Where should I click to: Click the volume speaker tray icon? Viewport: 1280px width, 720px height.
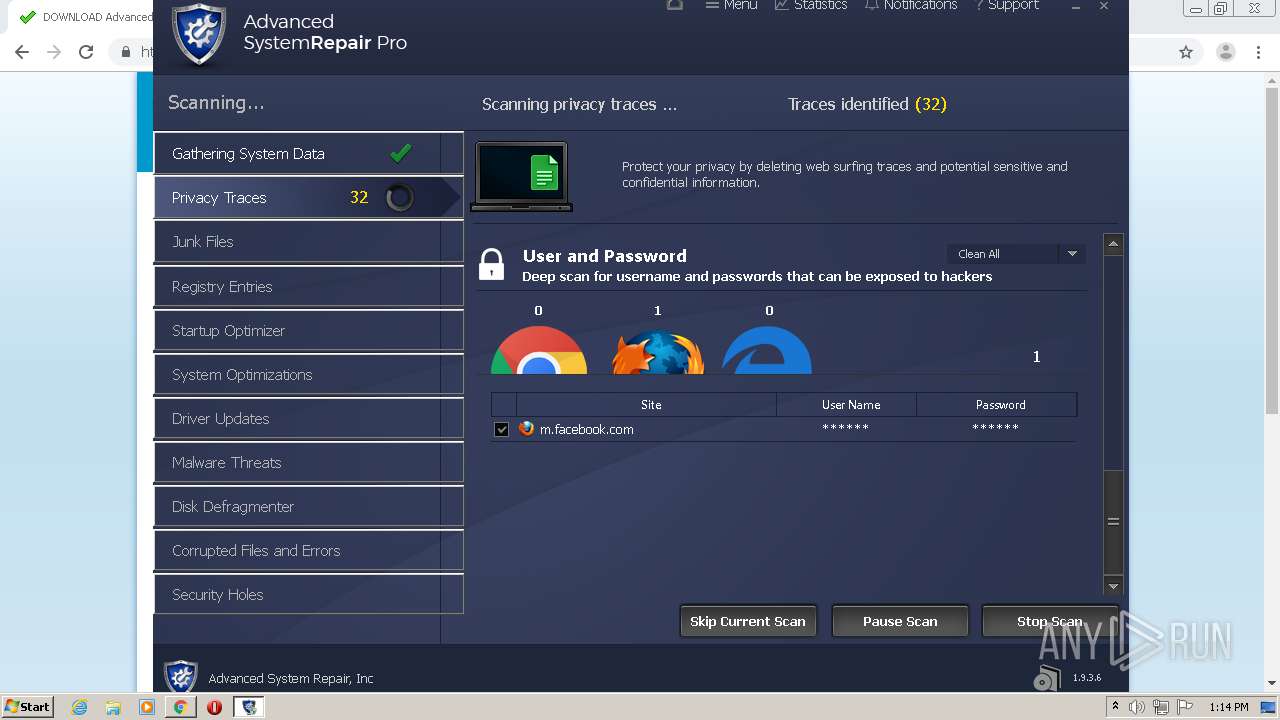1137,707
